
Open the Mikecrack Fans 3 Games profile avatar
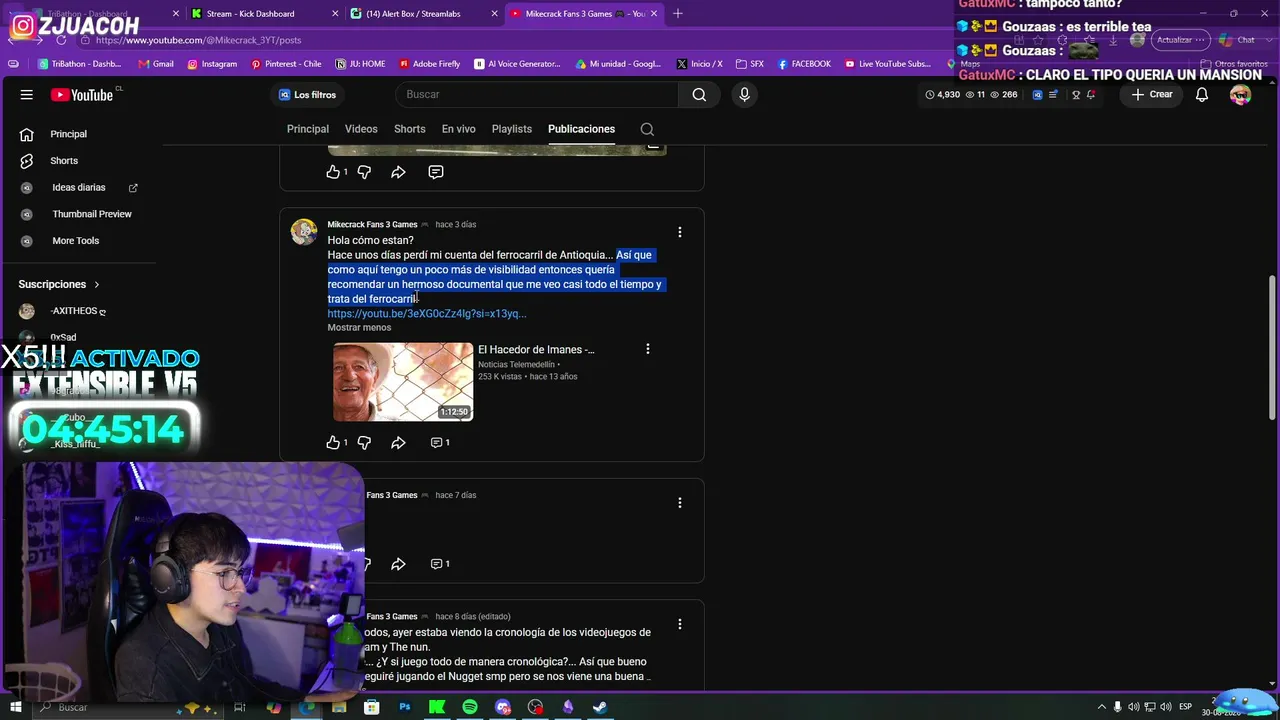pyautogui.click(x=304, y=232)
